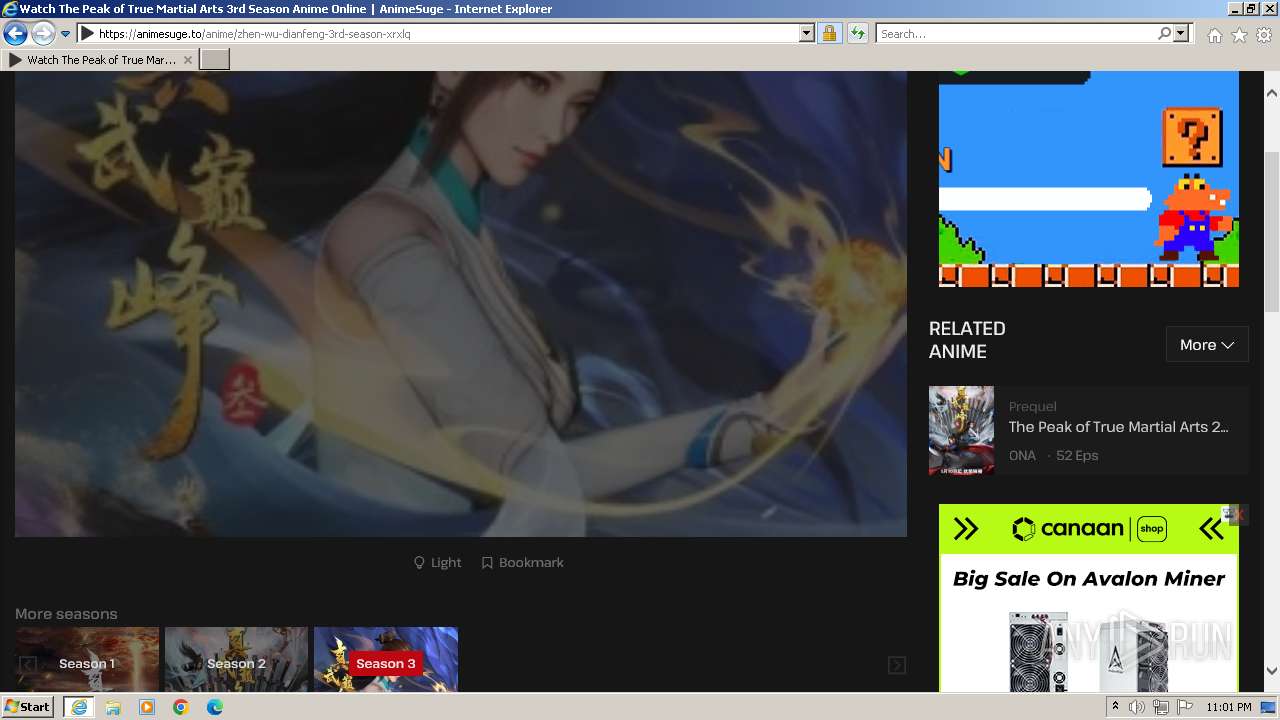Viewport: 1280px width, 720px height.
Task: Click the page scrollbar up arrow
Action: pyautogui.click(x=1272, y=92)
